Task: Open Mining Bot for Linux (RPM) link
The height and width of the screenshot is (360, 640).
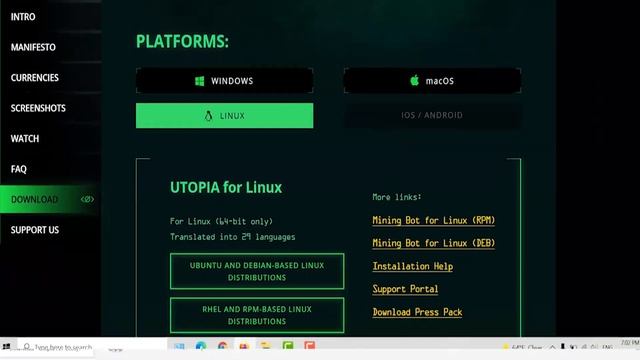Action: pyautogui.click(x=433, y=220)
